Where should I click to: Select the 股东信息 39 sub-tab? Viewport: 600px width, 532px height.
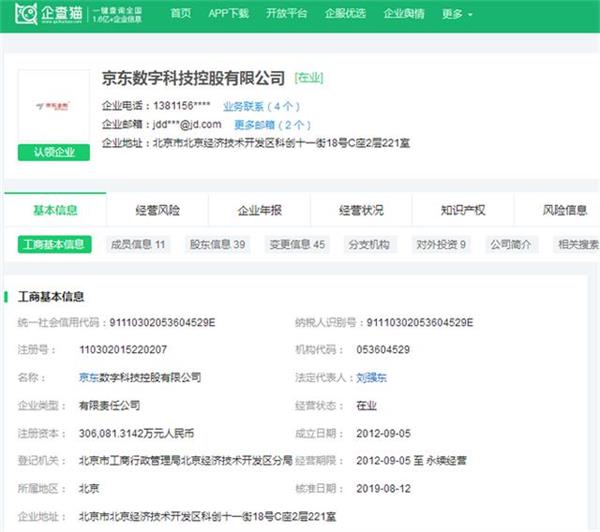tap(218, 244)
